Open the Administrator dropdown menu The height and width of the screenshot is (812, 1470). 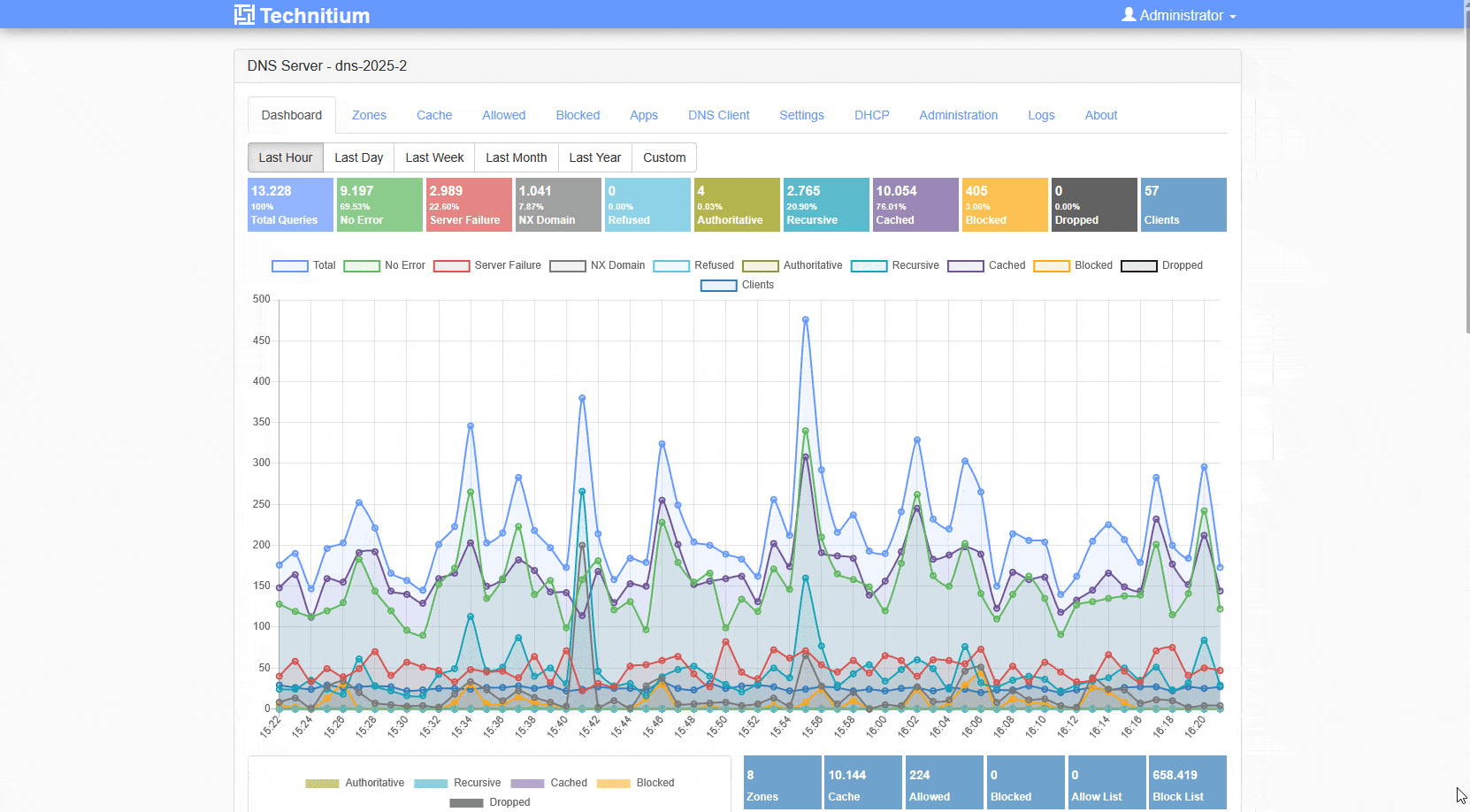pos(1178,14)
